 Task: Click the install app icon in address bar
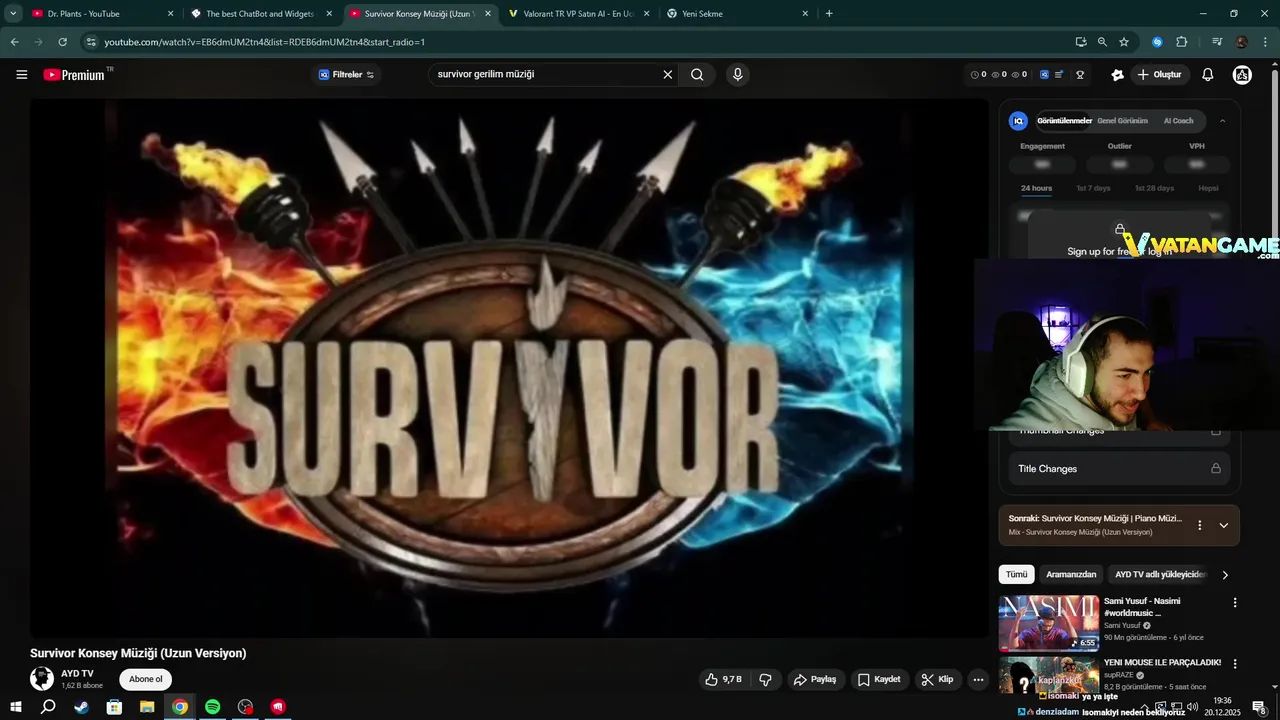coord(1081,42)
